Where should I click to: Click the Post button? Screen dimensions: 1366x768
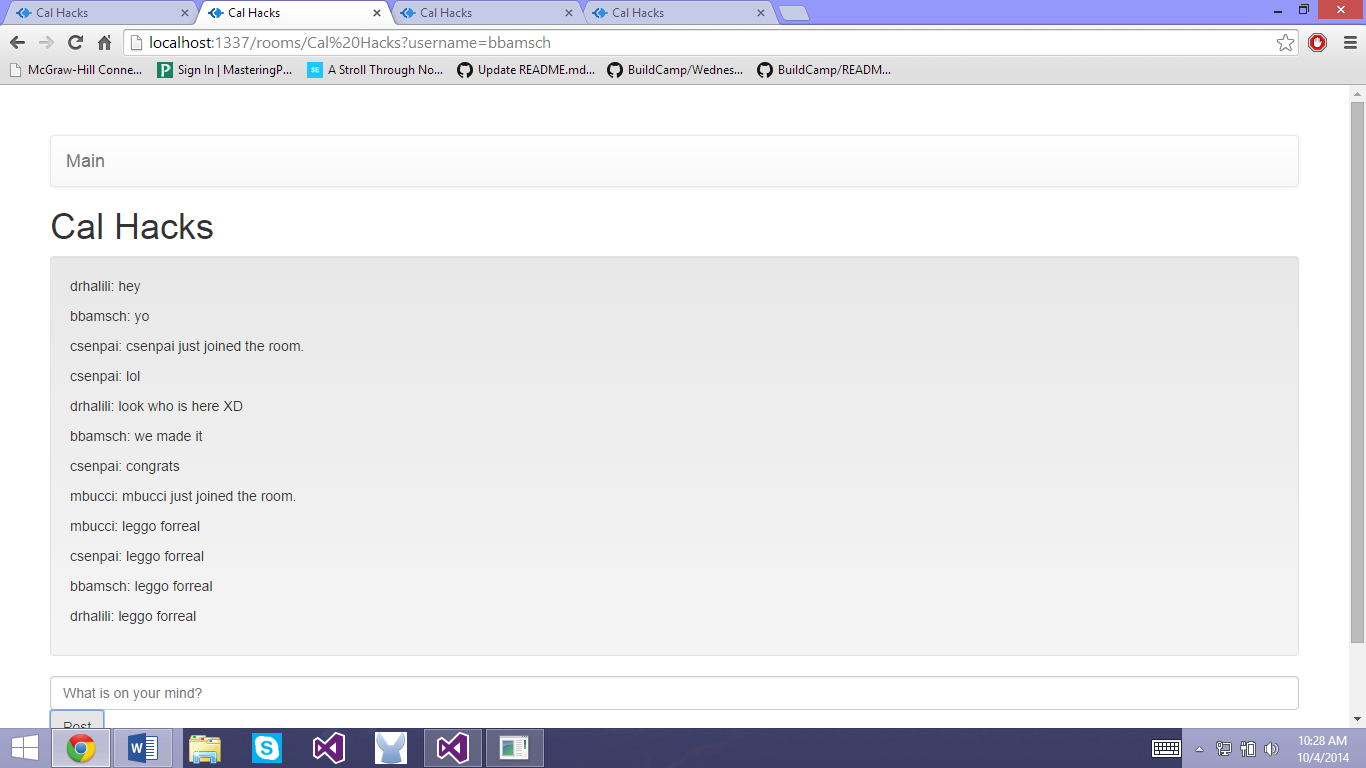point(77,719)
